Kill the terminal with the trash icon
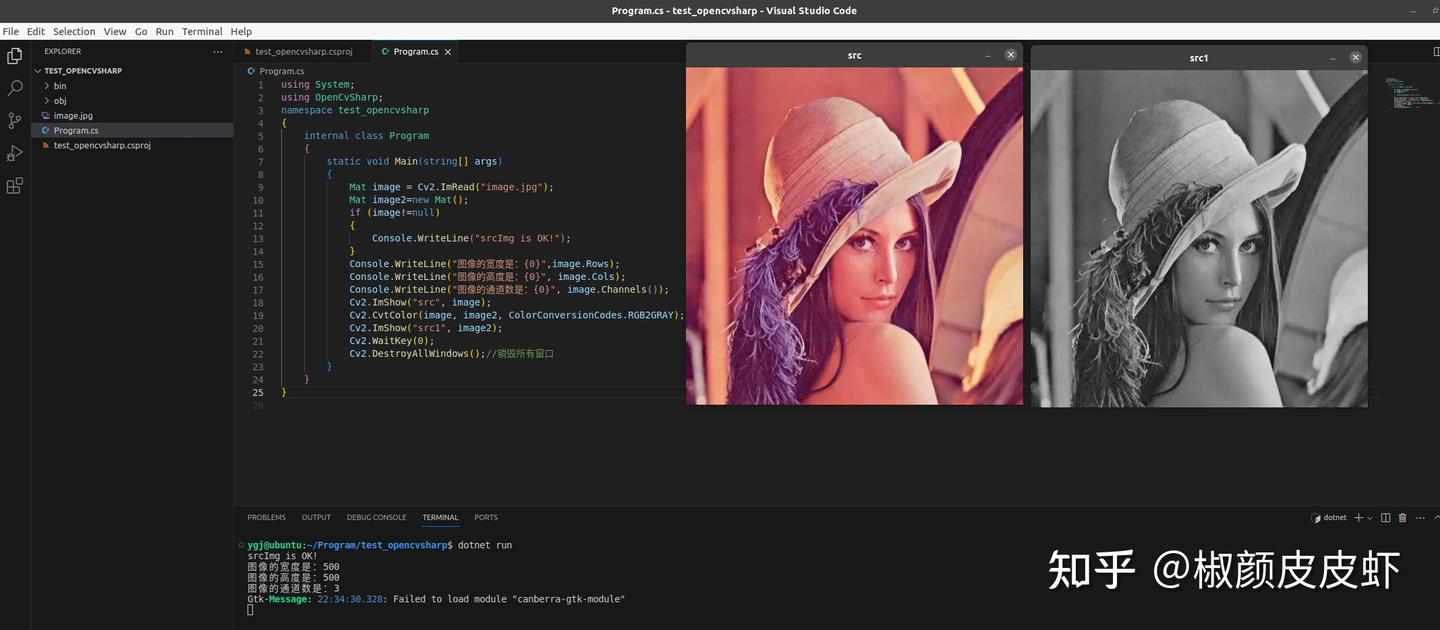This screenshot has width=1440, height=630. pos(1404,518)
